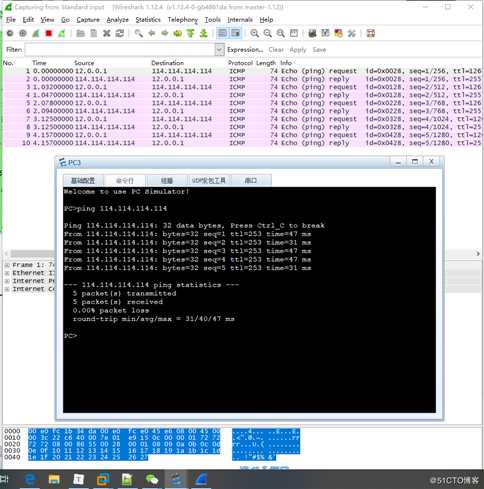Open display filters dialog icon

pyautogui.click(x=325, y=33)
